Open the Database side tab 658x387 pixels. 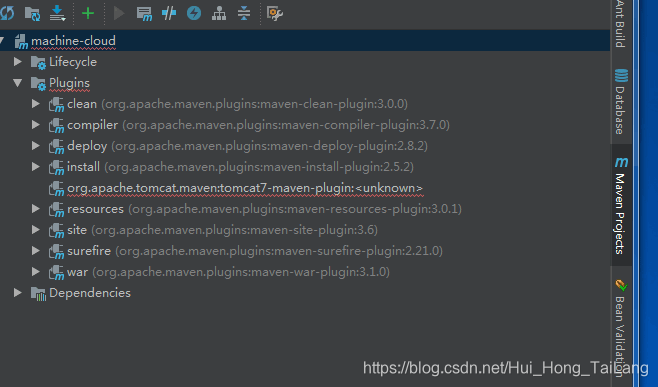point(621,101)
